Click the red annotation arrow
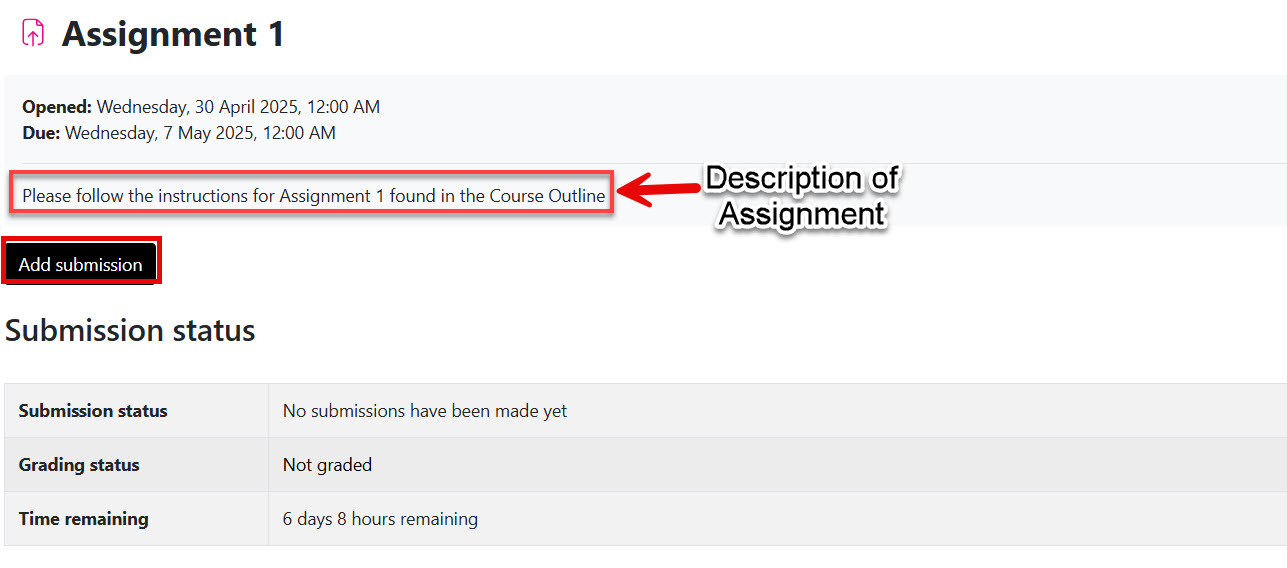Screen dimensions: 1287x568 click(x=658, y=189)
